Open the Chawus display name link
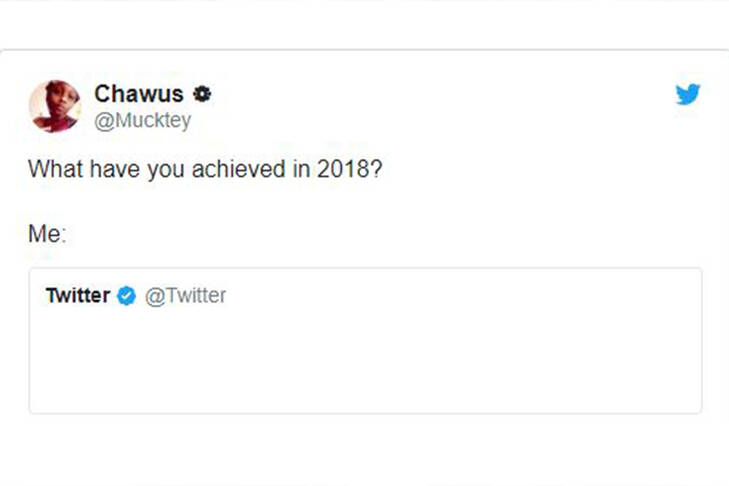This screenshot has height=486, width=729. [x=139, y=94]
